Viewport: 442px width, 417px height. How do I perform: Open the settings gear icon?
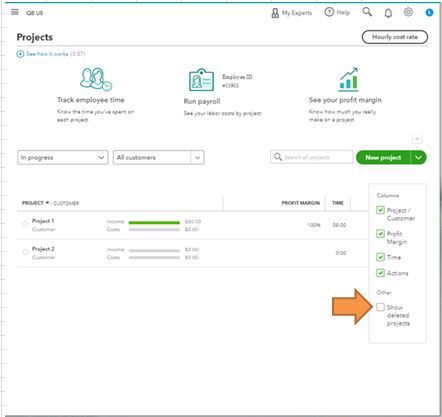click(x=408, y=12)
